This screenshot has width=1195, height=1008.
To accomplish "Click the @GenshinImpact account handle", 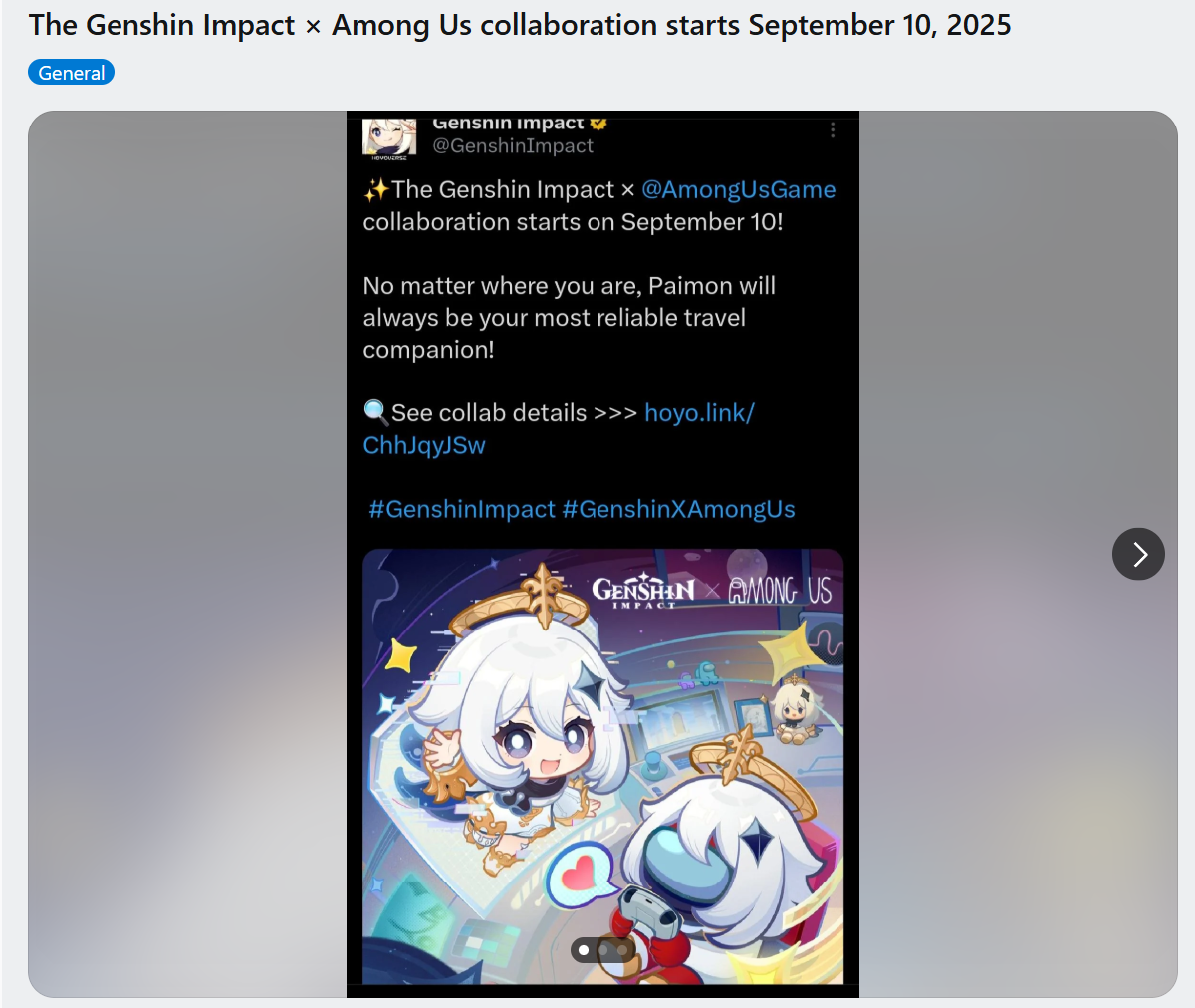I will tap(513, 145).
